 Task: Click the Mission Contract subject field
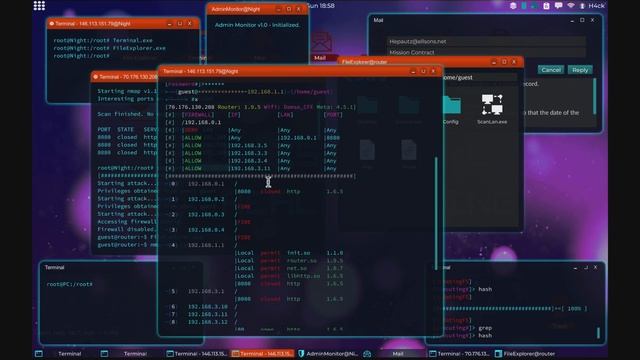point(486,52)
